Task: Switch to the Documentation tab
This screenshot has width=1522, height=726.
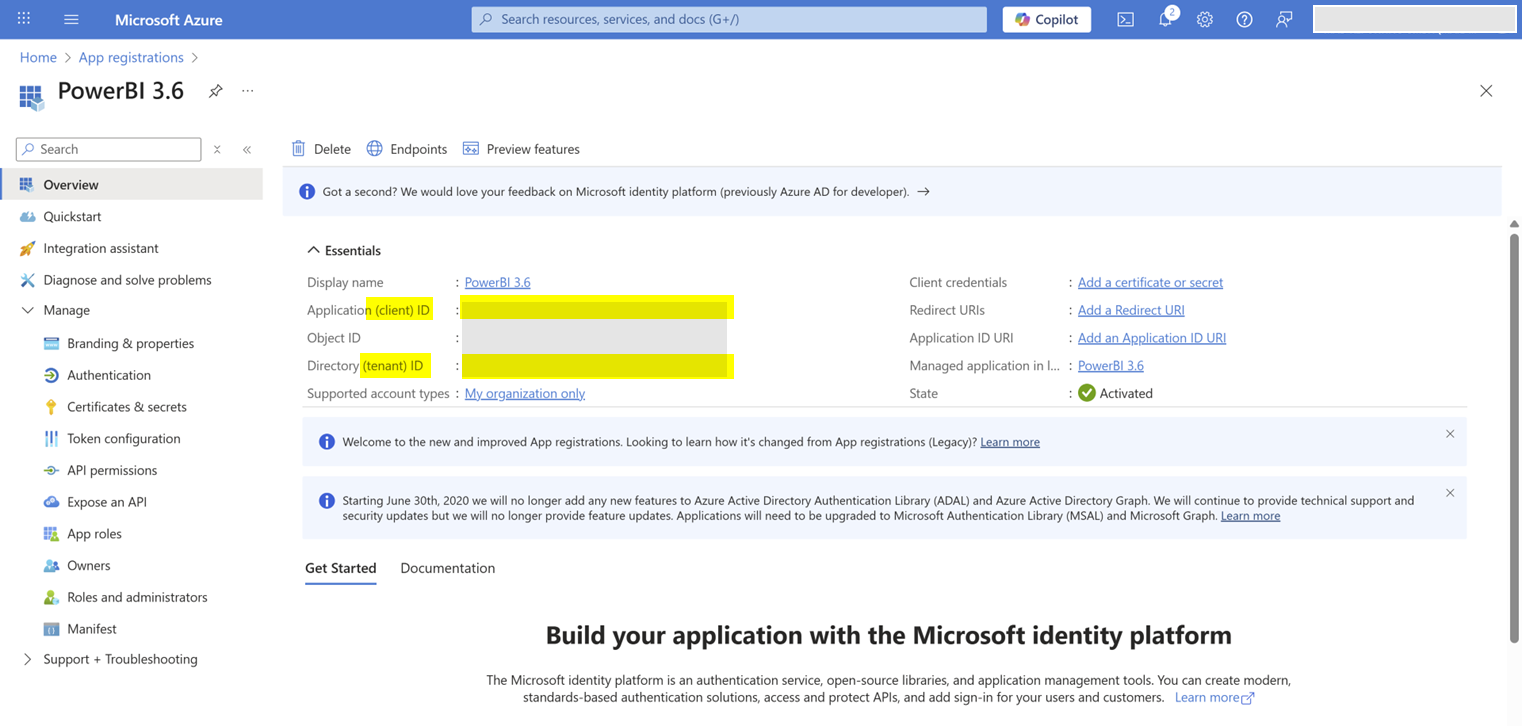Action: point(447,568)
